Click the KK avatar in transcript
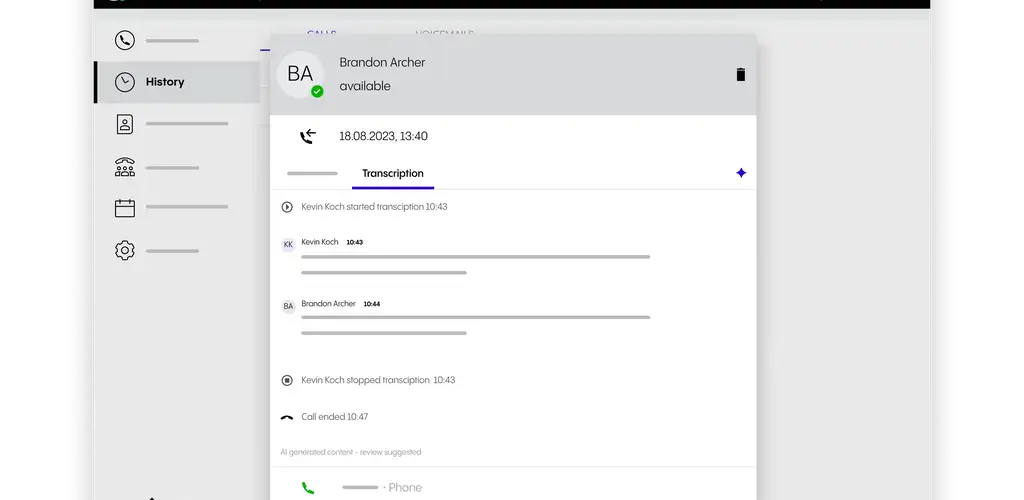This screenshot has height=500, width=1024. pyautogui.click(x=288, y=244)
